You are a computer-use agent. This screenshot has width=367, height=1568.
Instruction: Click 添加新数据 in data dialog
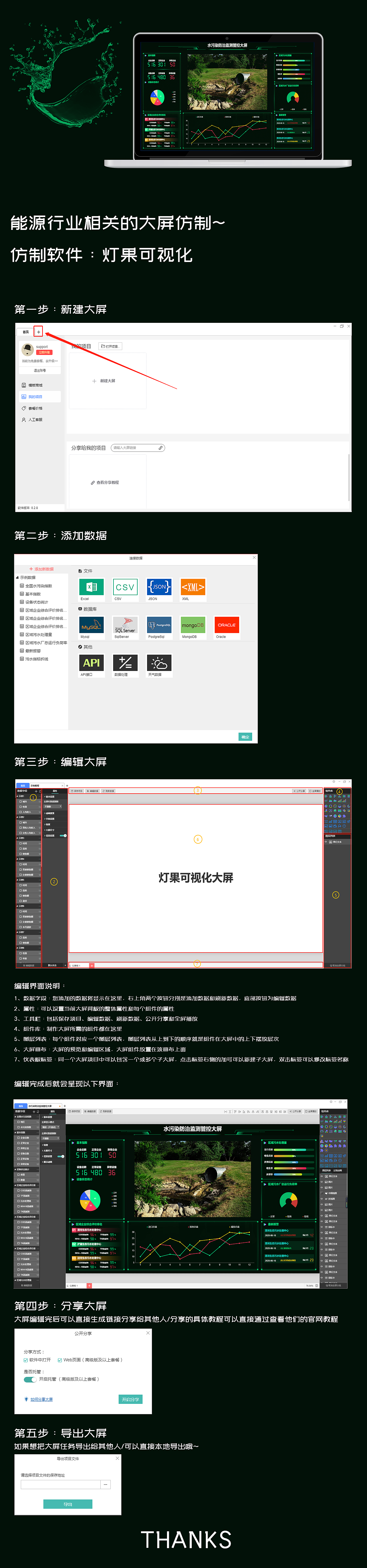(41, 569)
